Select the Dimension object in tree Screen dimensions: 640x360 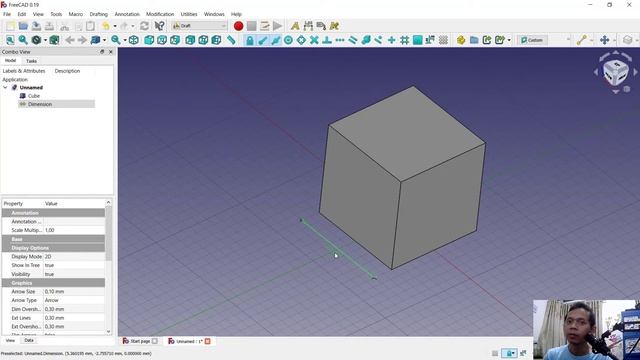point(40,104)
